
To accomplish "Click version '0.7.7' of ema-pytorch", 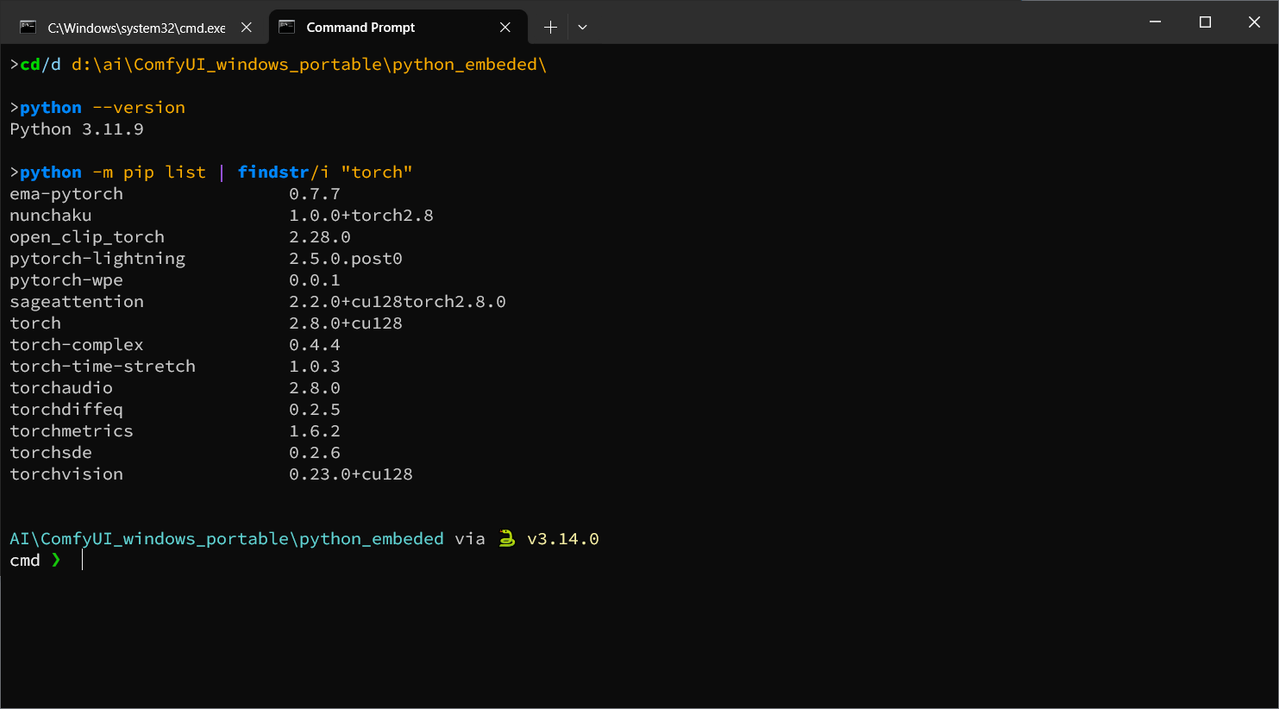I will click(x=315, y=194).
